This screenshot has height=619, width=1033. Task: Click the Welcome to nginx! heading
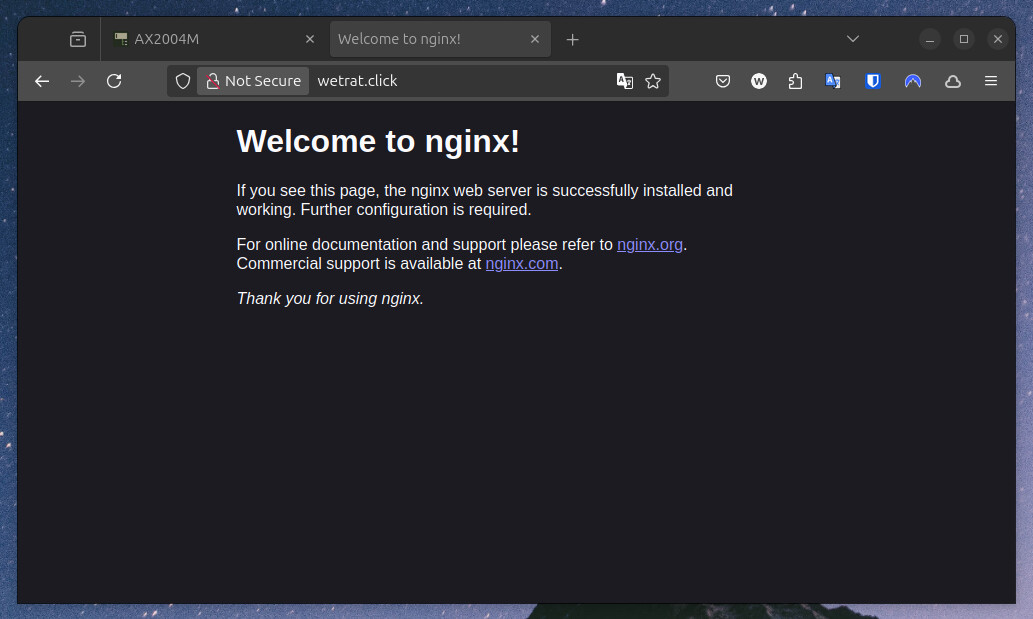[378, 141]
